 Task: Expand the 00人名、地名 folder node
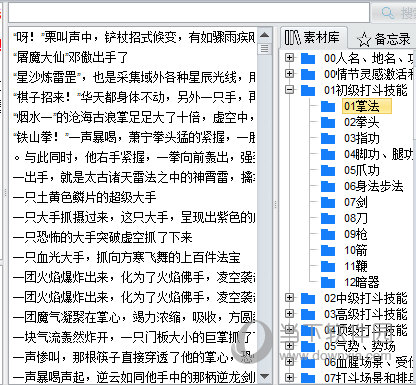click(x=290, y=58)
